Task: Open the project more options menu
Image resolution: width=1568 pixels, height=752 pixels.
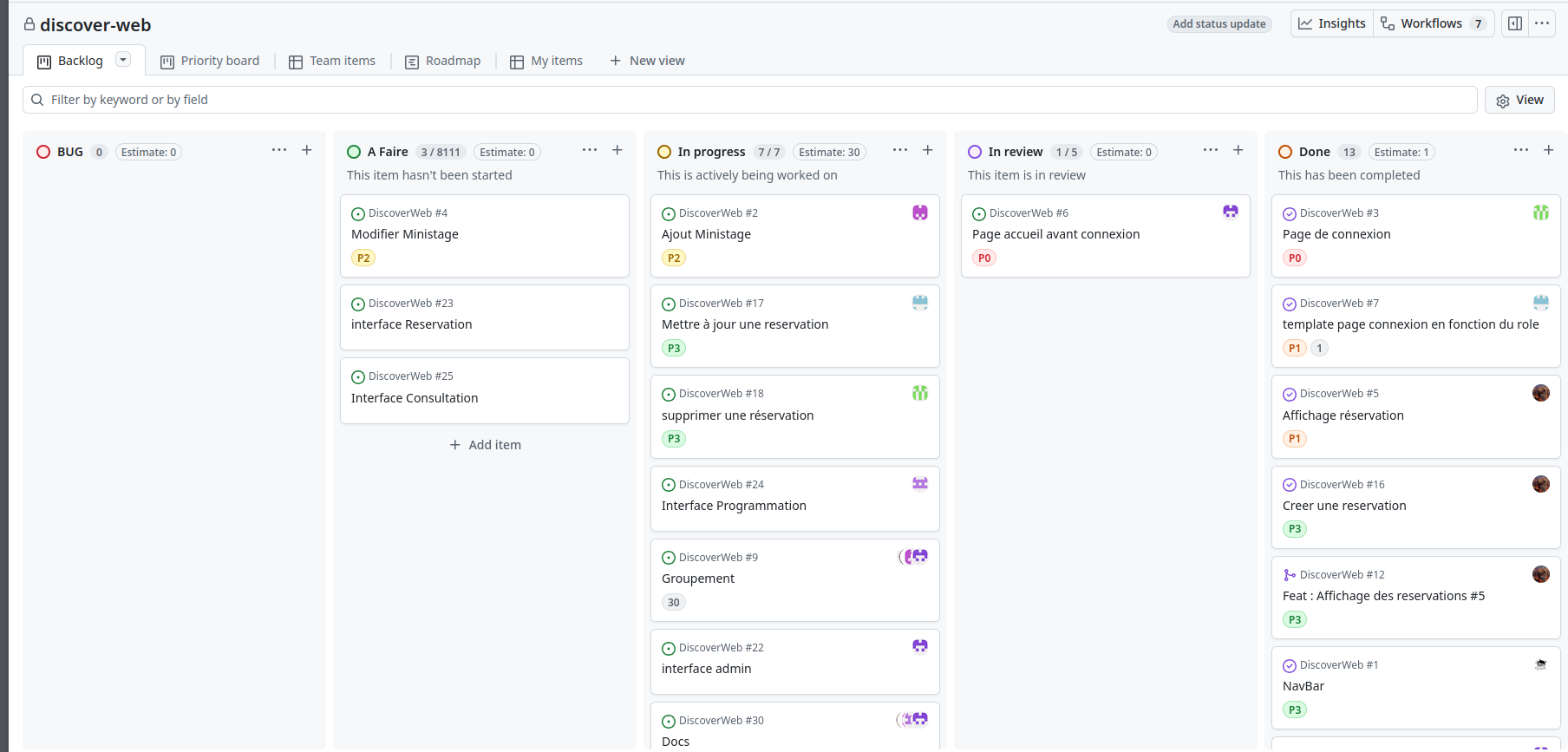Action: (1542, 23)
